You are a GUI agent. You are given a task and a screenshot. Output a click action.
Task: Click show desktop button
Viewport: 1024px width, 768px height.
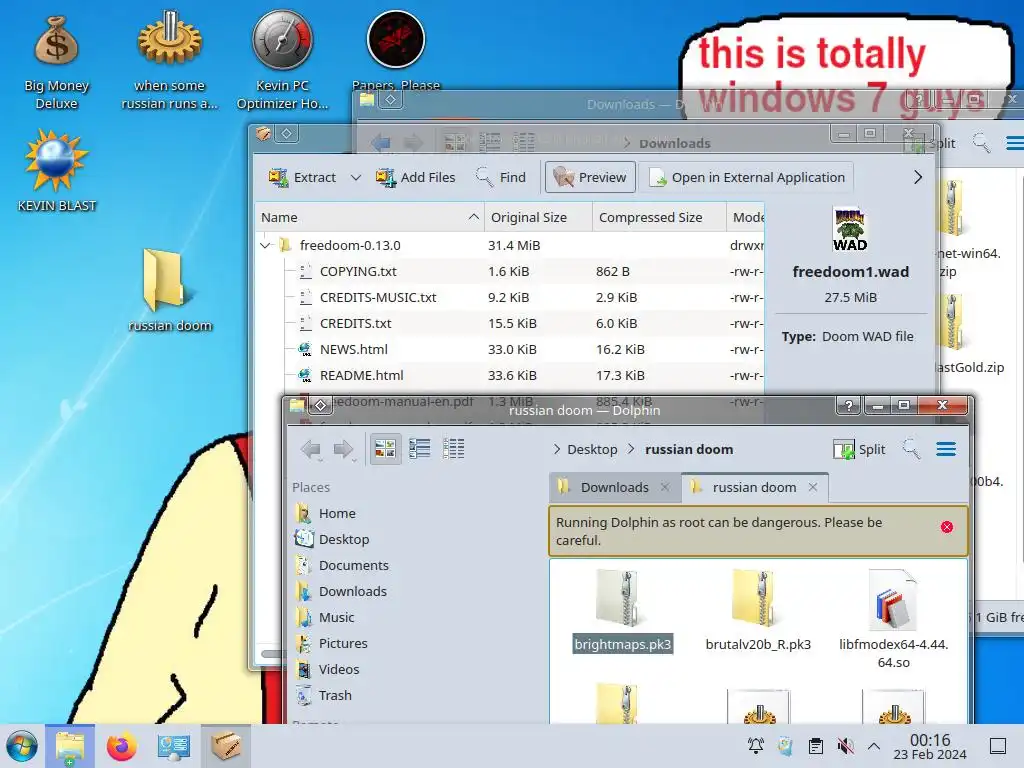(998, 746)
